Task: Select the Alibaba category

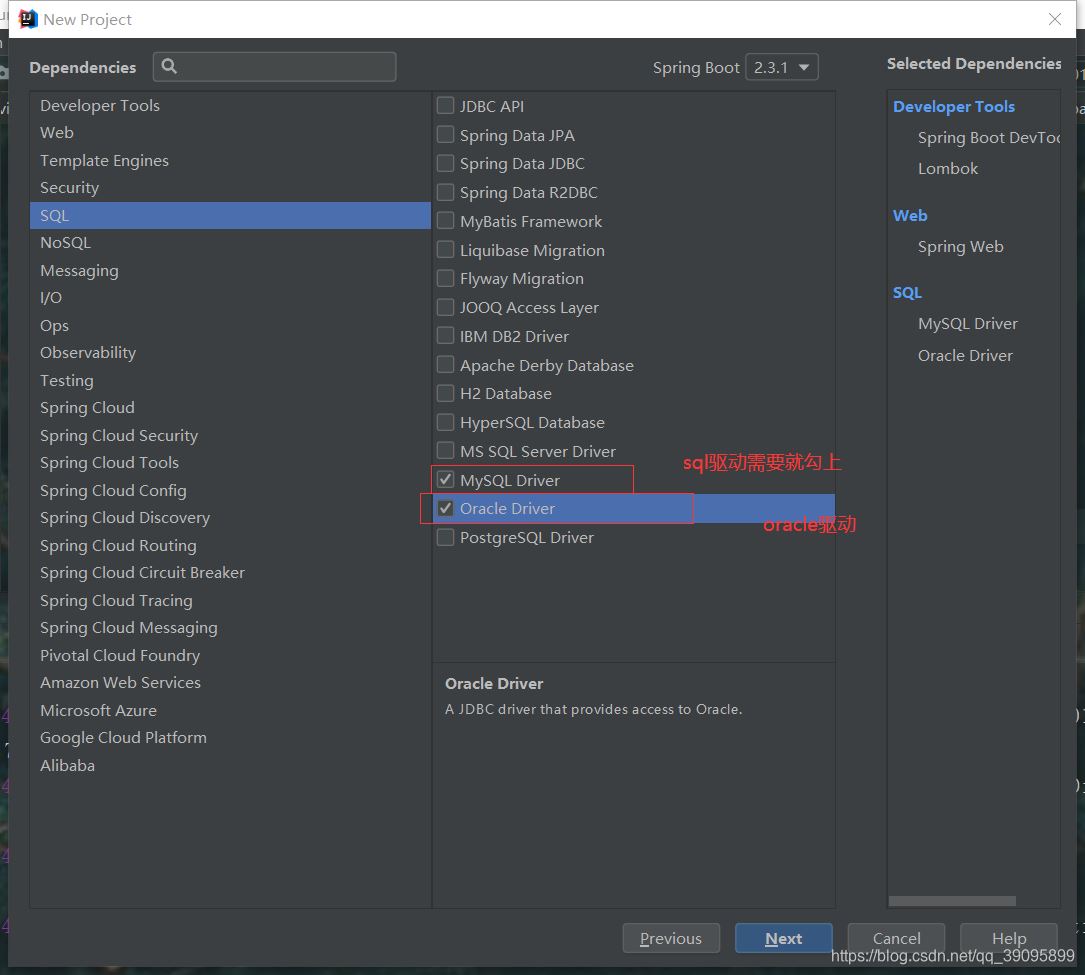Action: (x=230, y=765)
